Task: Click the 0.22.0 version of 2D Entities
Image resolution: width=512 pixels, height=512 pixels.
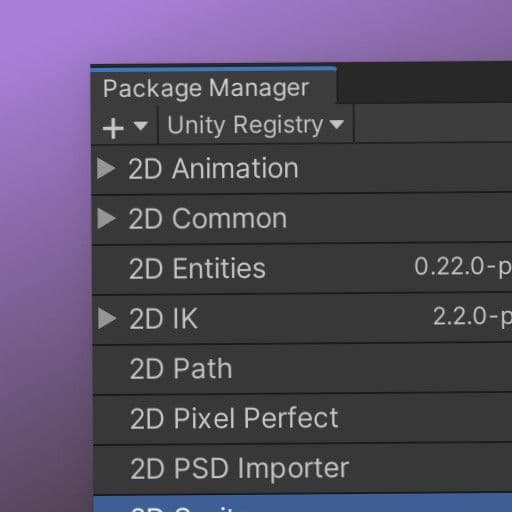Action: click(x=463, y=267)
